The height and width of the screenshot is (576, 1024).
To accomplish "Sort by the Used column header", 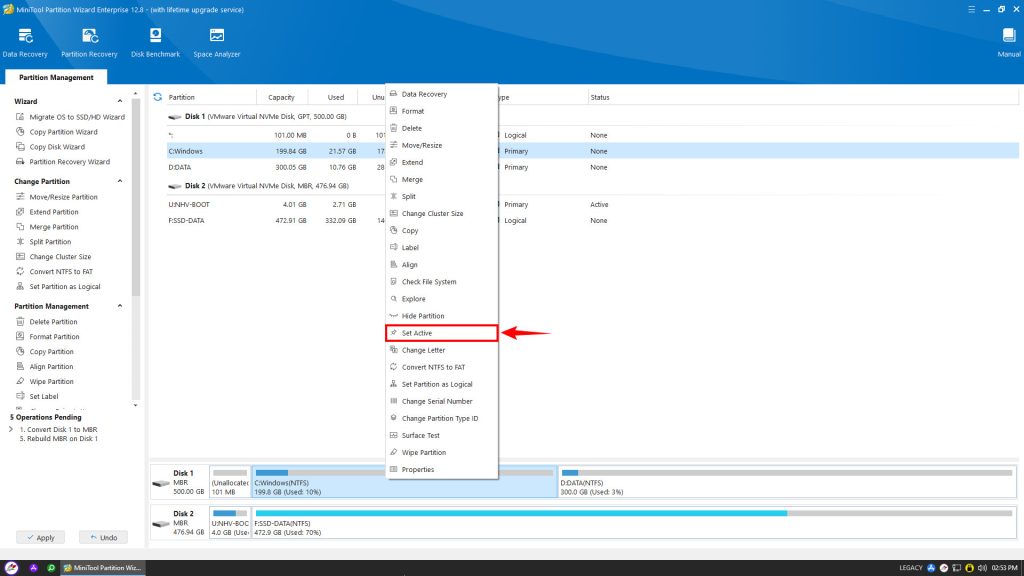I will [332, 97].
